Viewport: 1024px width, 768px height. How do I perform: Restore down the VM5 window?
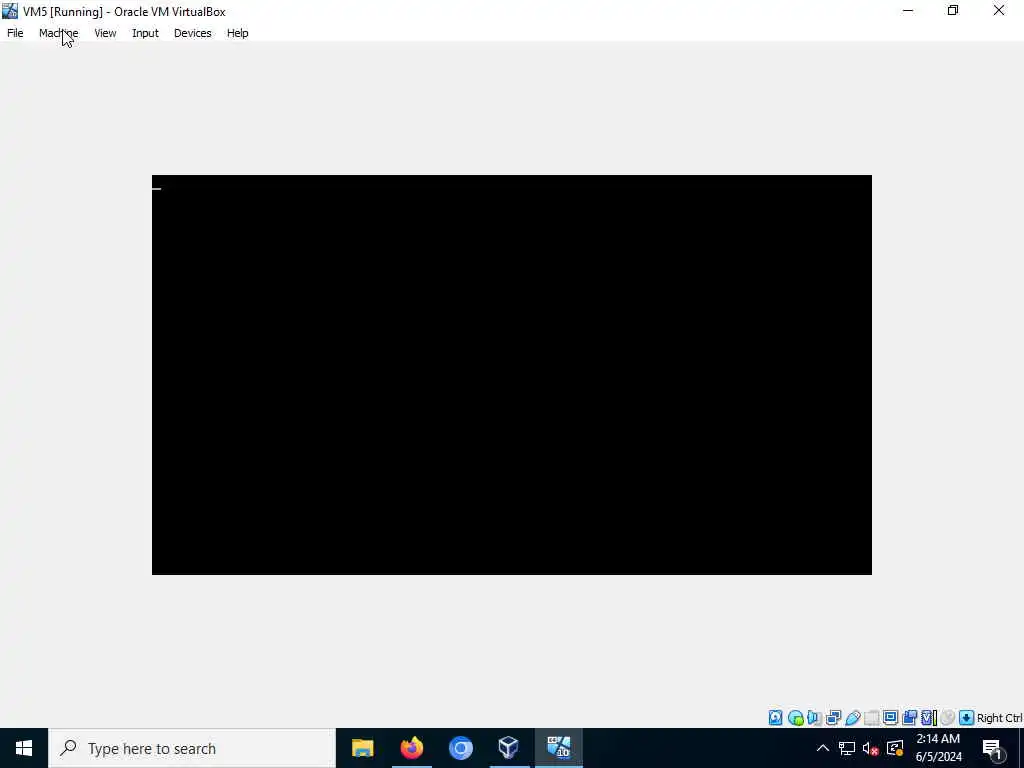tap(953, 11)
